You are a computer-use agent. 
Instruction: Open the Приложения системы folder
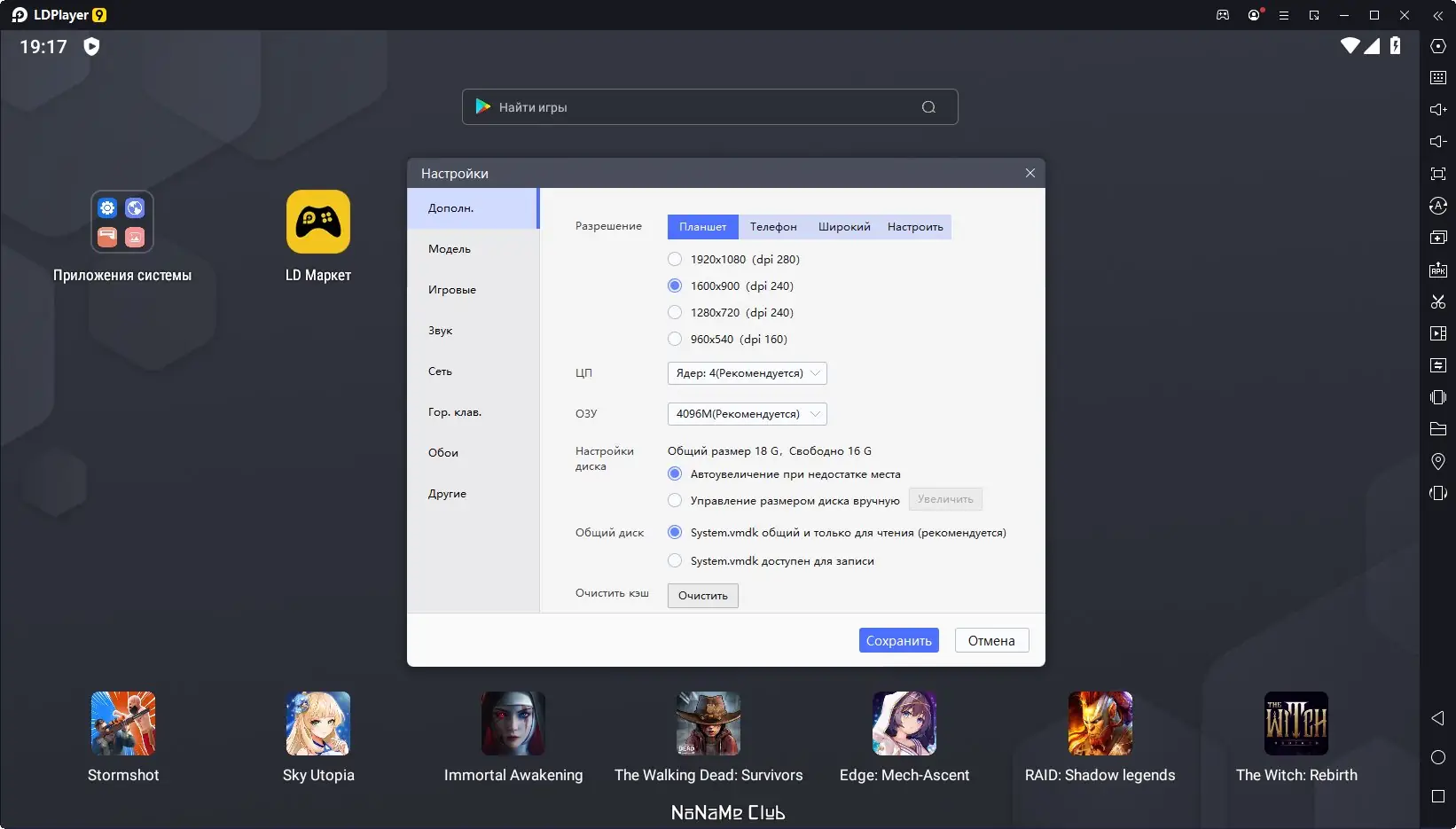click(122, 237)
